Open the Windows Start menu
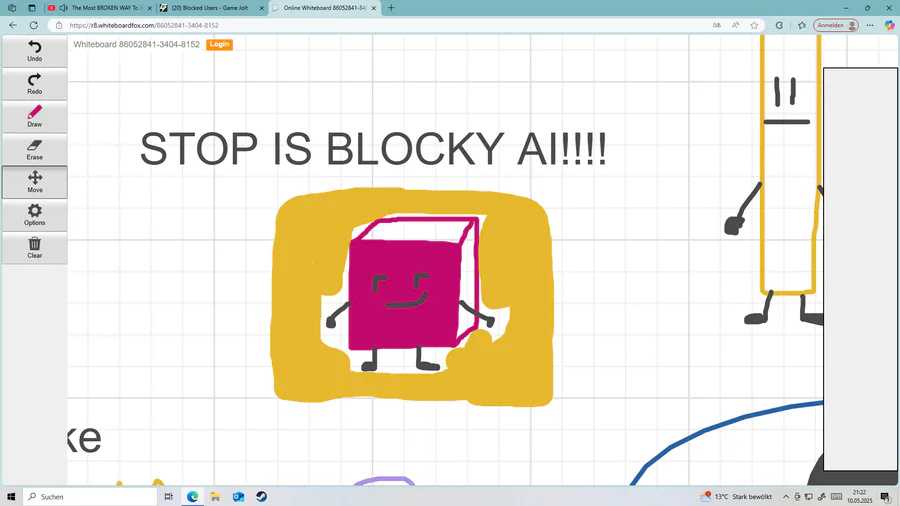 (11, 496)
